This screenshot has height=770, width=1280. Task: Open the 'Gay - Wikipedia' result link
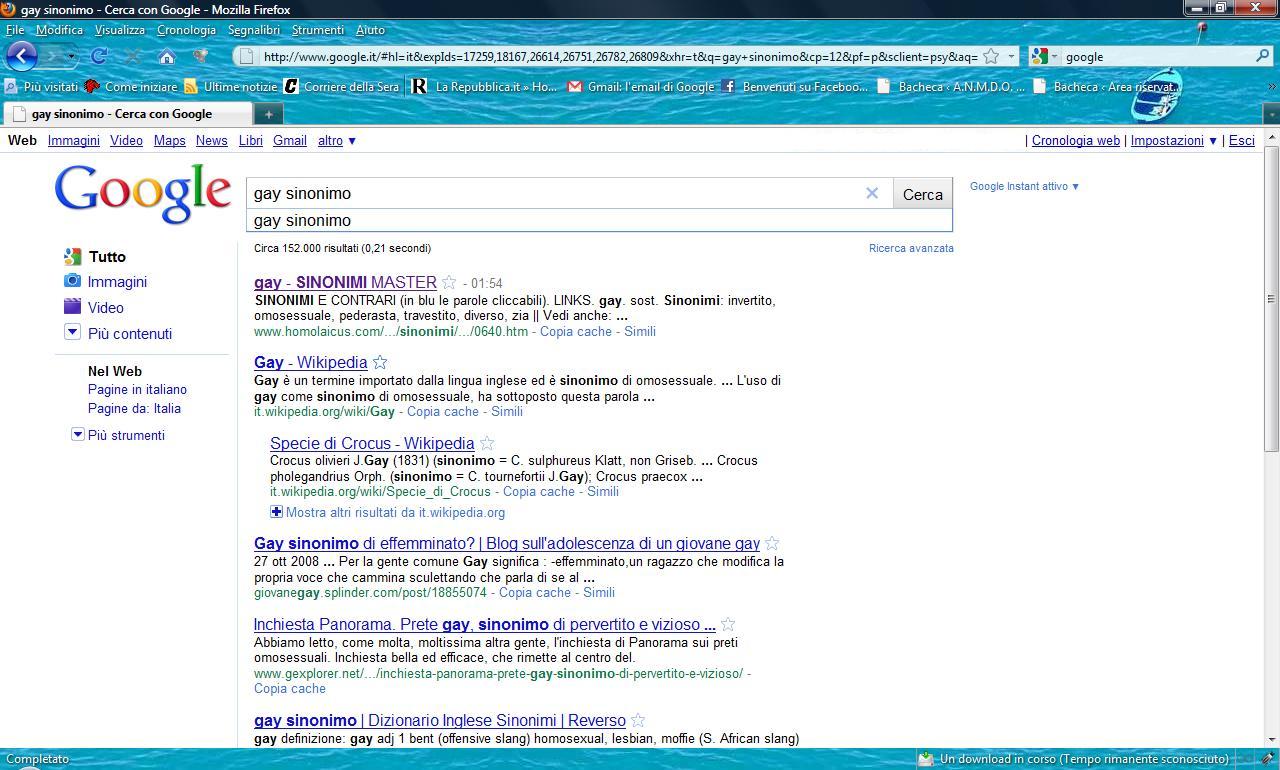(x=310, y=363)
